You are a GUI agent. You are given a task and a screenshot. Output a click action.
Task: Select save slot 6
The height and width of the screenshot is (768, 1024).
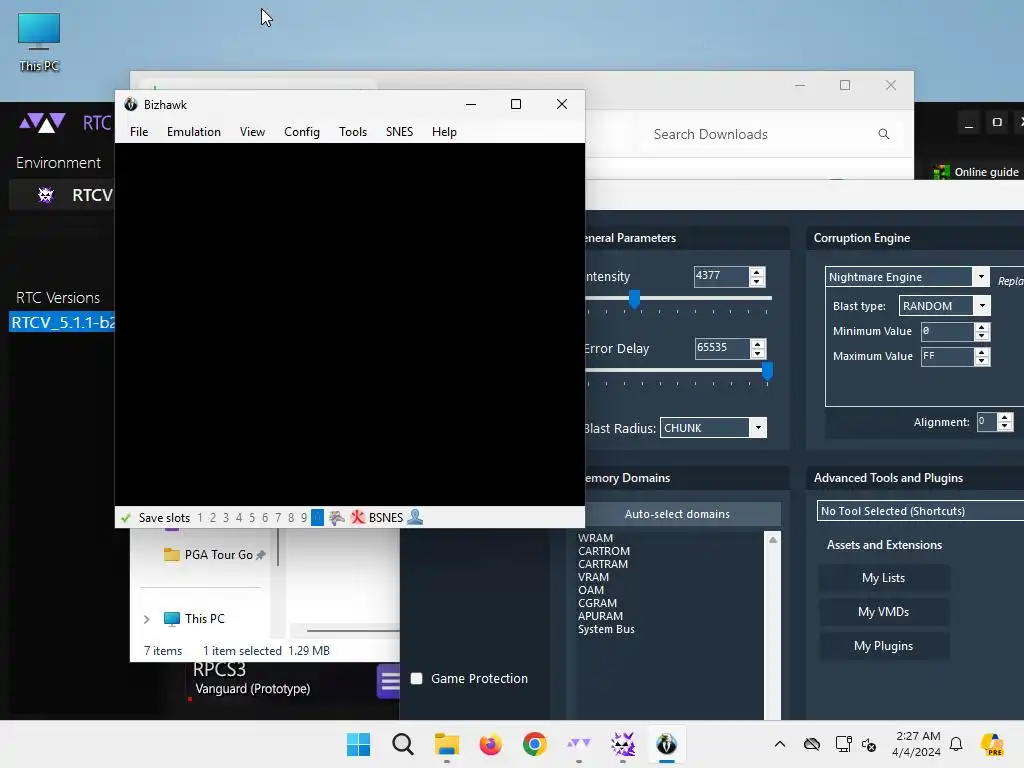click(265, 518)
